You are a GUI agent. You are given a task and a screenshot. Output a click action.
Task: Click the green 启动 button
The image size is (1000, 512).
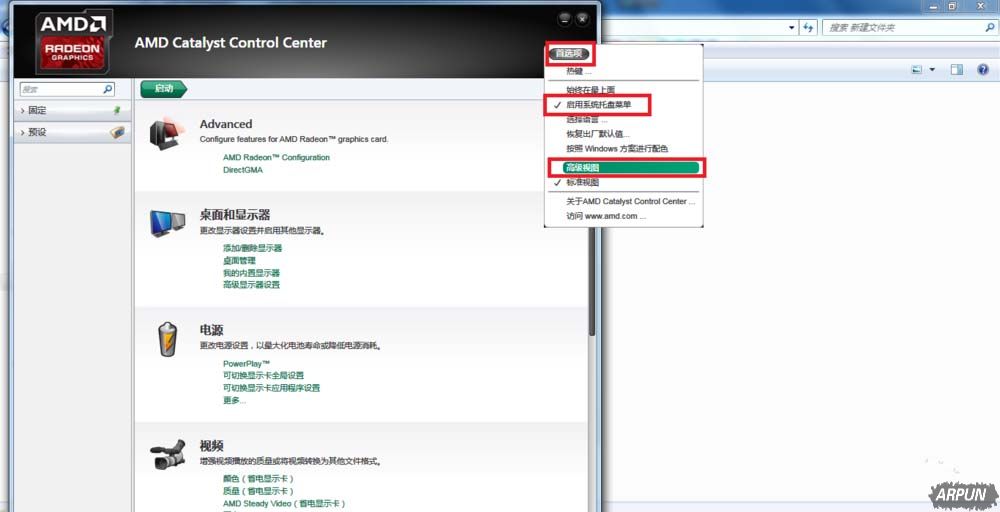(x=163, y=89)
